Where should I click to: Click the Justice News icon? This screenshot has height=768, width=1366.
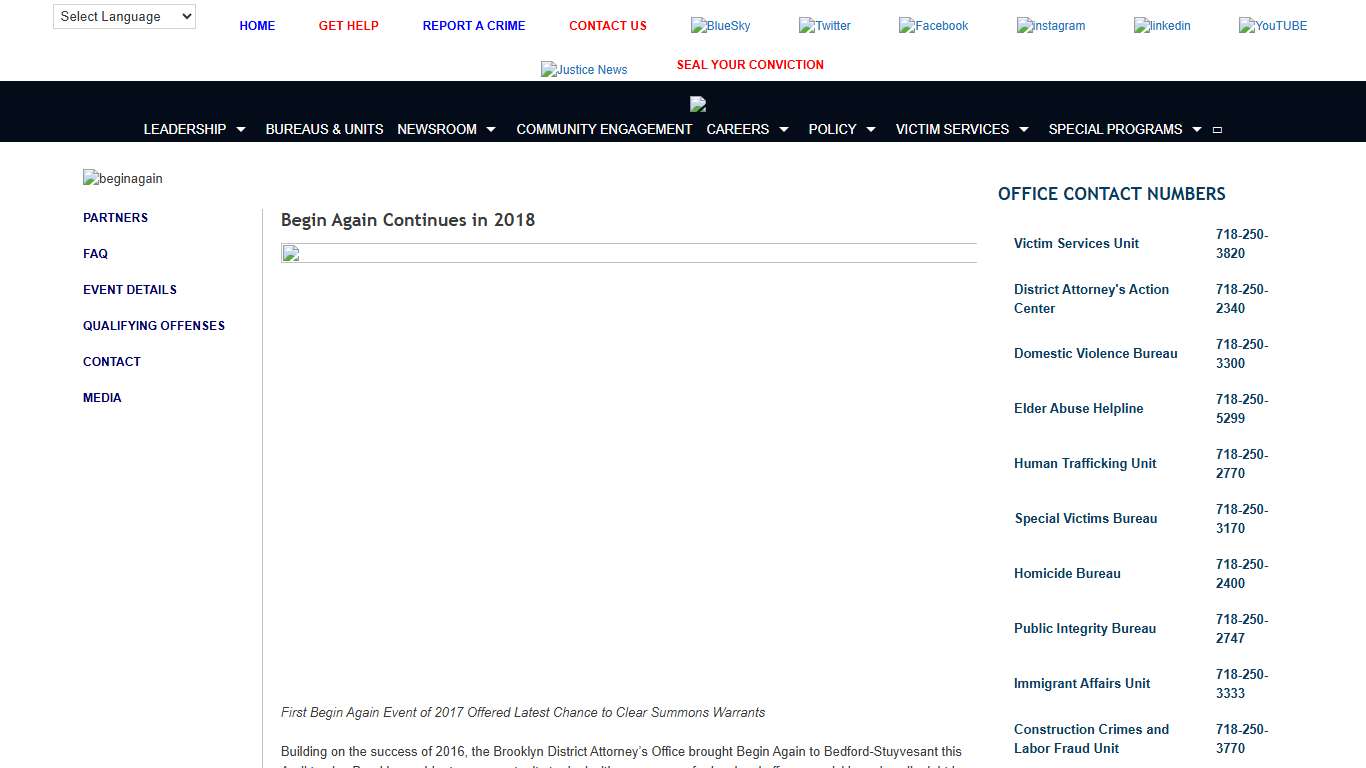584,69
